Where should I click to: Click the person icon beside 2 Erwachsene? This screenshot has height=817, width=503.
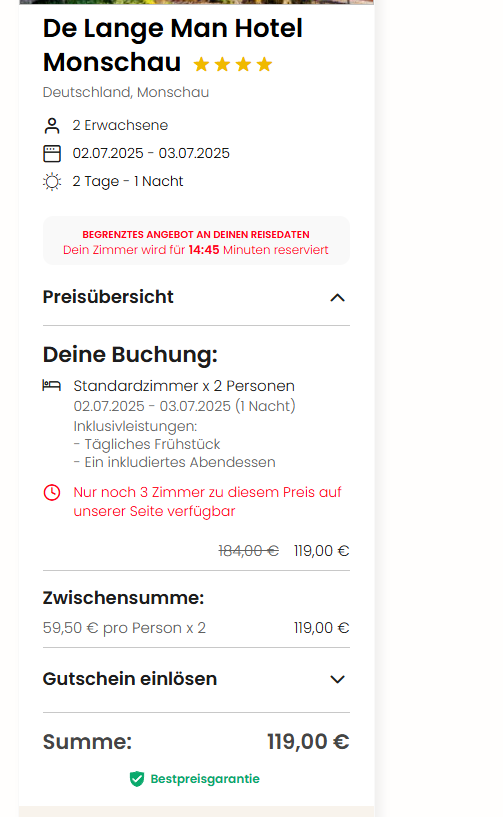click(x=52, y=126)
